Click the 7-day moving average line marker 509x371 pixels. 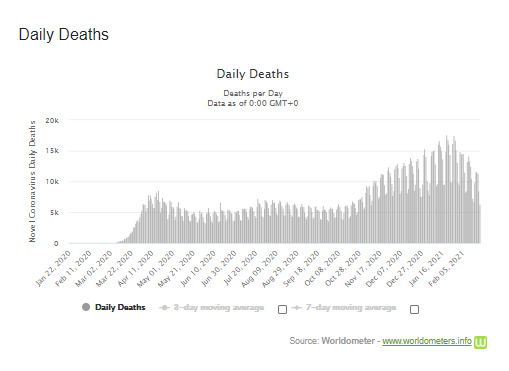[x=297, y=307]
